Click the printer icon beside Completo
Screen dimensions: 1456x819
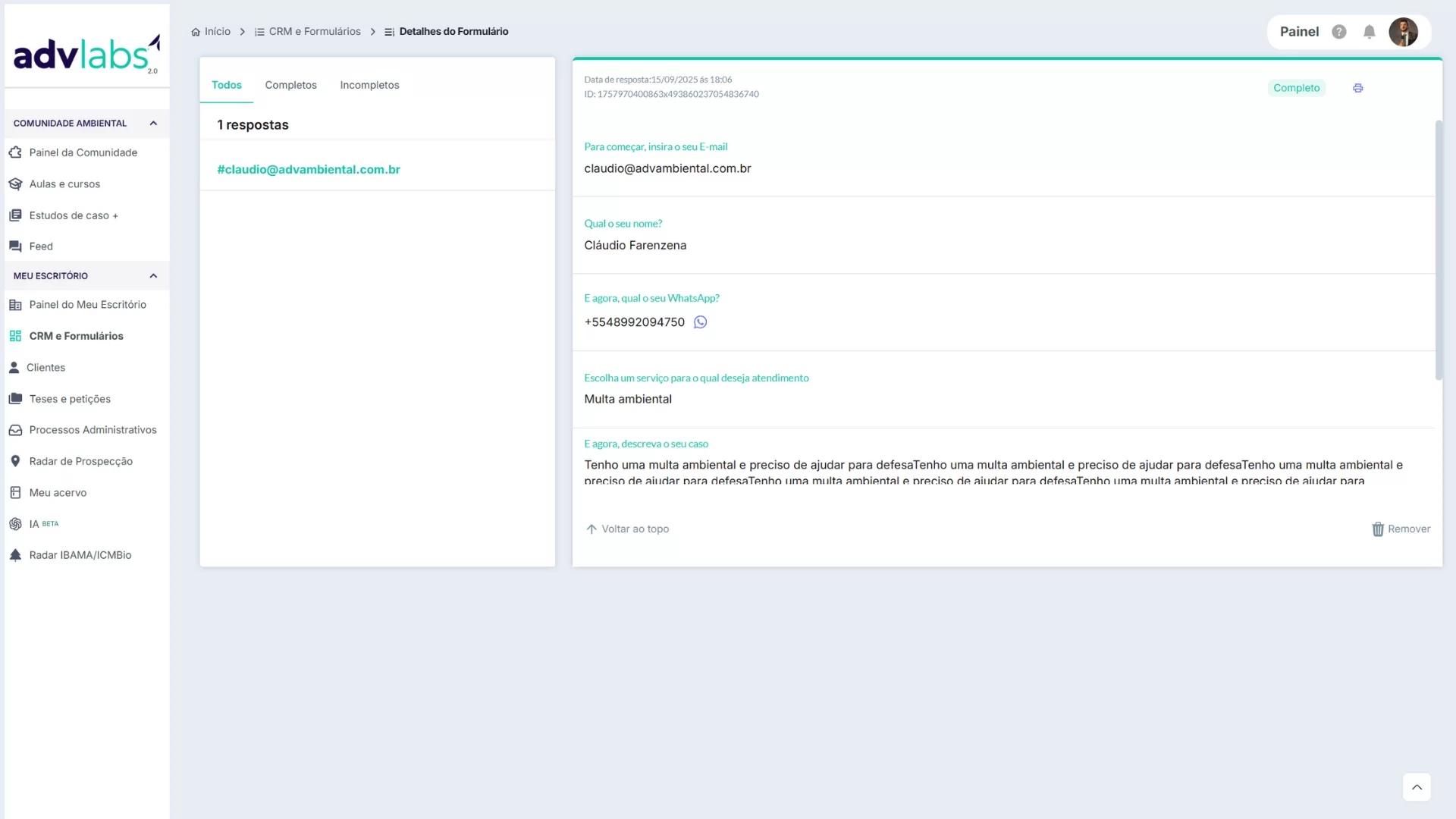[1357, 88]
